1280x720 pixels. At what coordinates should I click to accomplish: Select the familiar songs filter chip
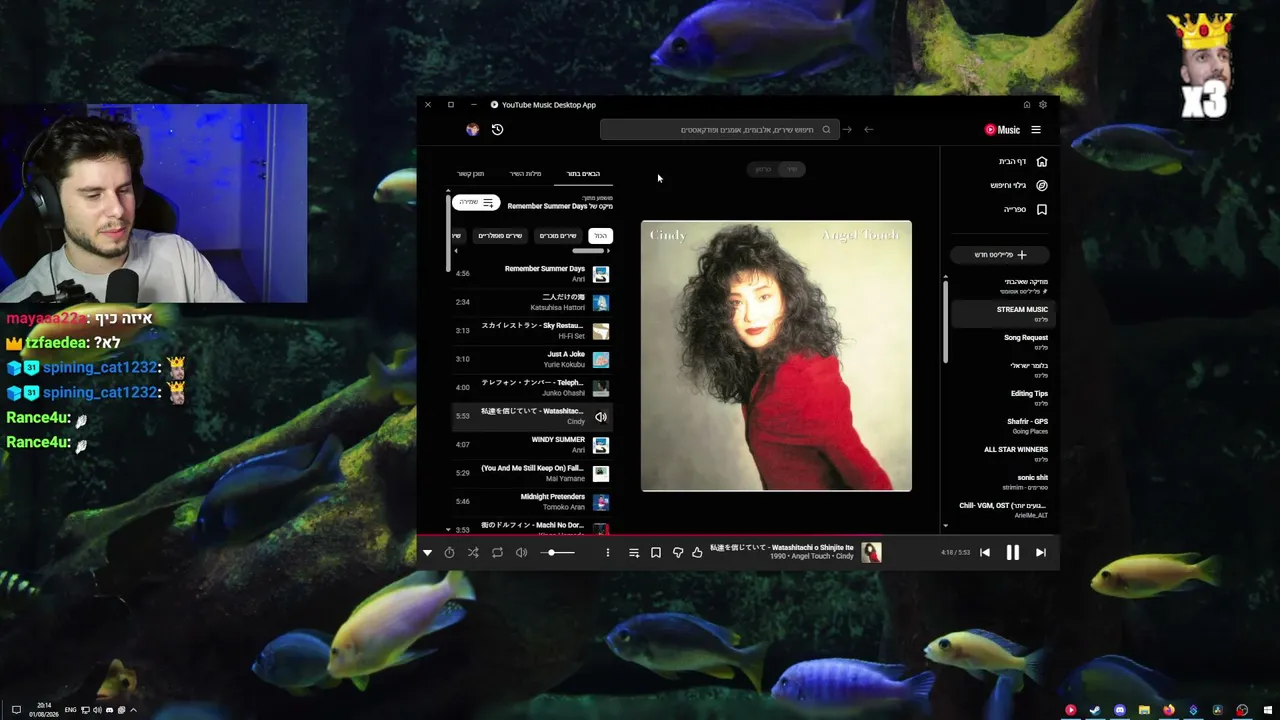558,236
